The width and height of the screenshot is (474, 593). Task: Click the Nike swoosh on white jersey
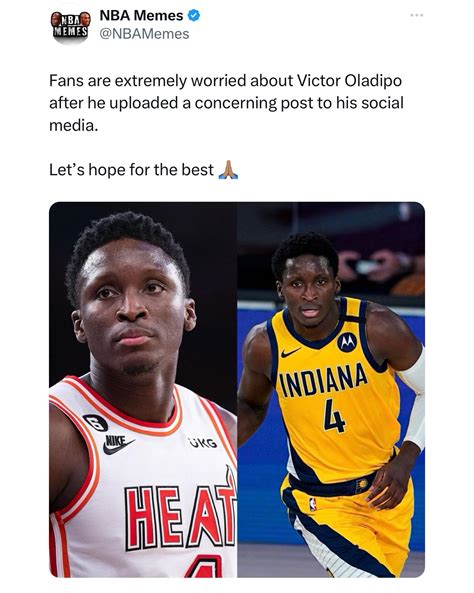118,444
